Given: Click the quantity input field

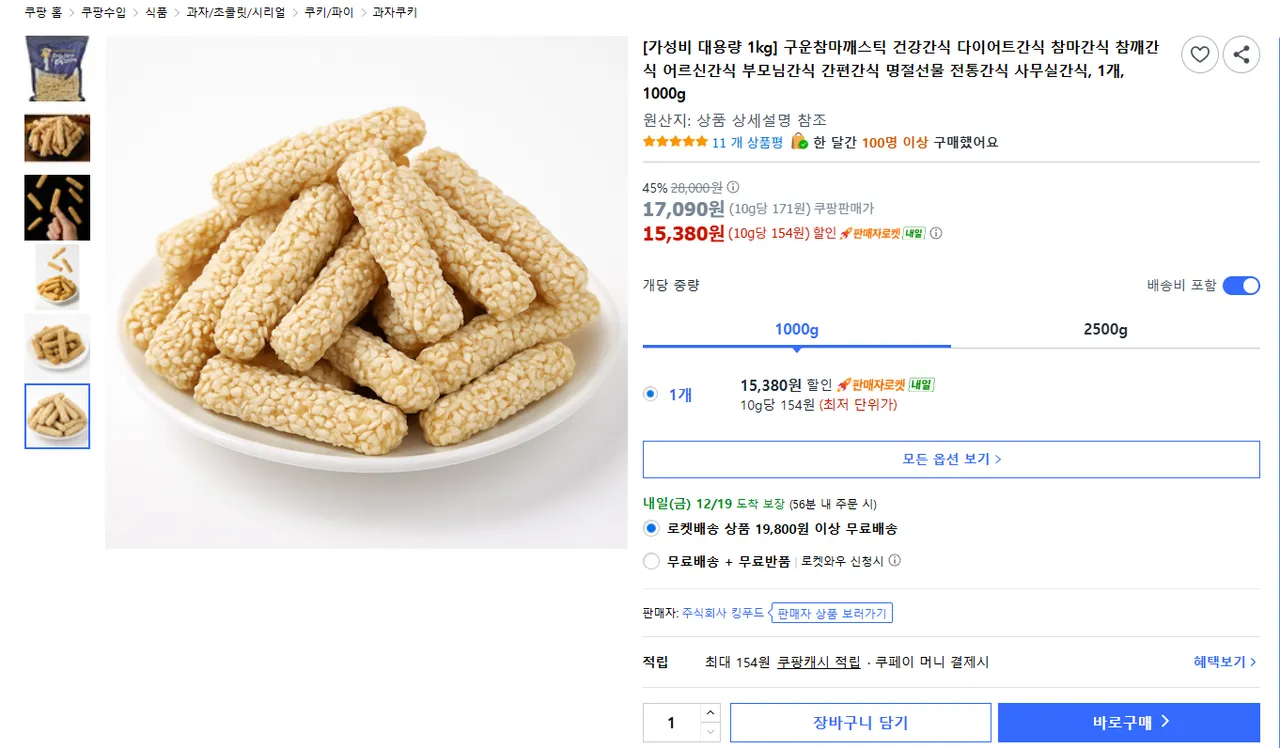Looking at the screenshot, I should 671,722.
